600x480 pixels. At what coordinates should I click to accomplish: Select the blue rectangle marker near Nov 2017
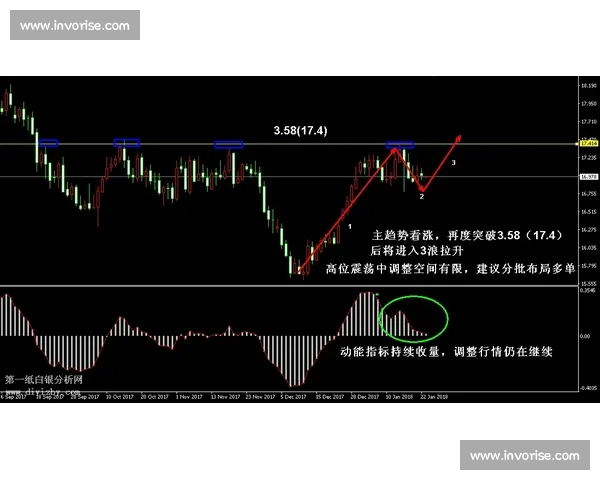[x=229, y=144]
